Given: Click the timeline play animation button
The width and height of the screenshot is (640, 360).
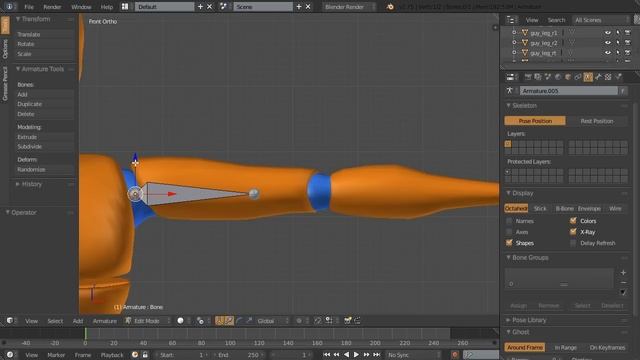Looking at the screenshot, I should tap(356, 355).
